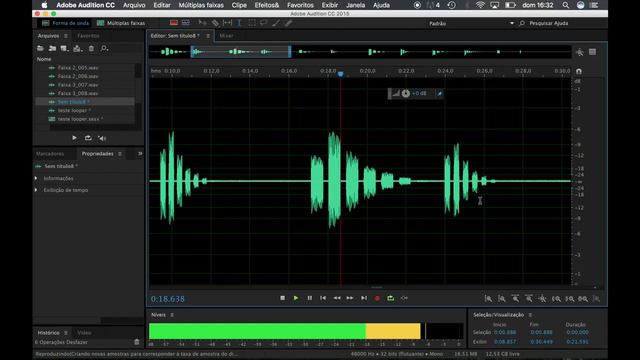Select the Spot Healing Brush tool
This screenshot has height=360, width=640.
pos(289,23)
